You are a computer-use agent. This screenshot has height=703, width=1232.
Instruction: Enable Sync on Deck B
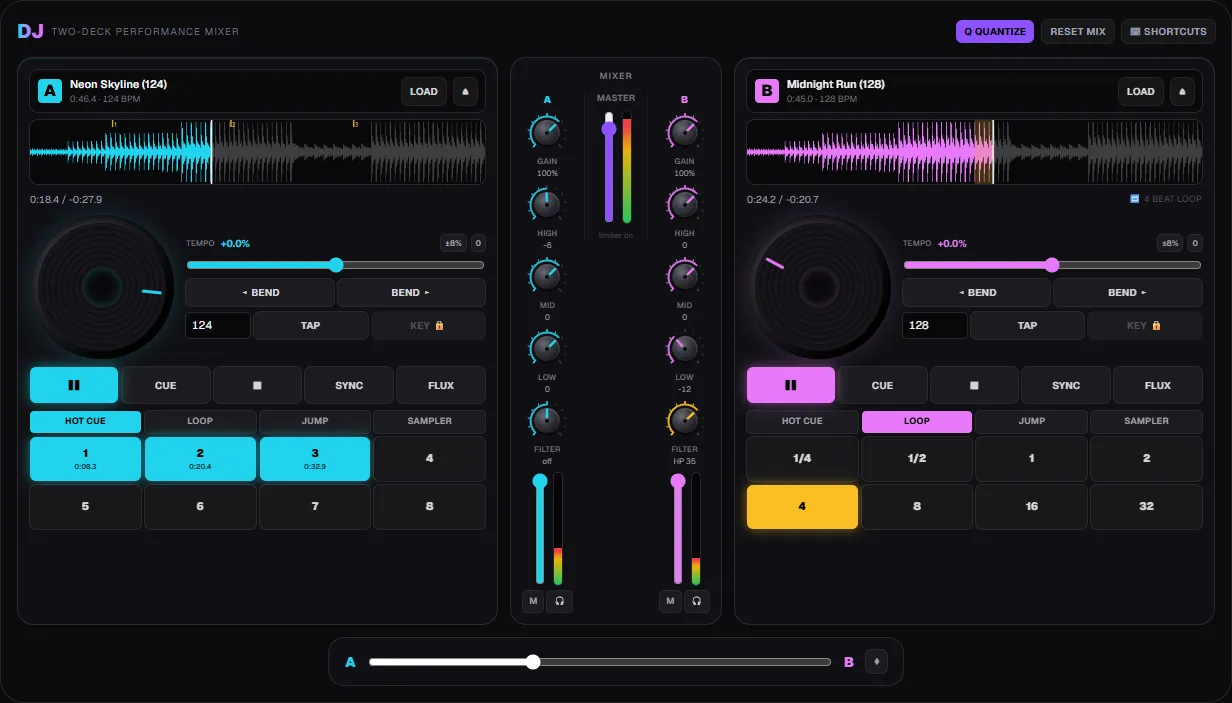1066,385
